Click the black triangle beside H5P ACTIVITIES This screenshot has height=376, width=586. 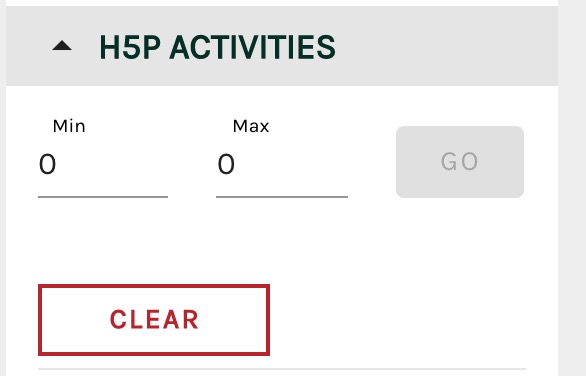click(62, 46)
